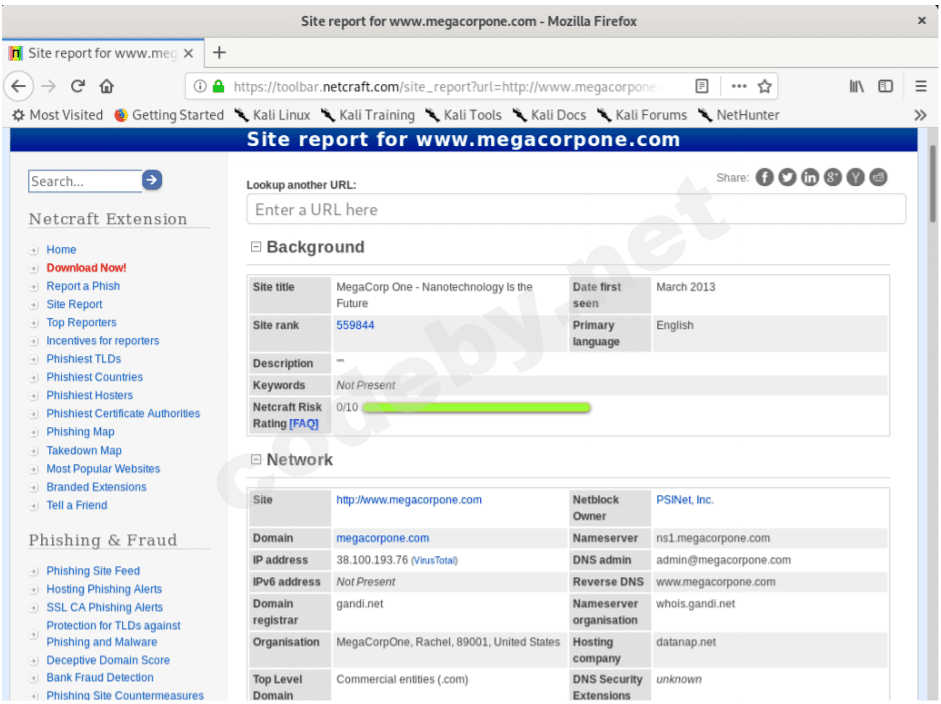The height and width of the screenshot is (704, 941).
Task: Go back with the browser Back arrow
Action: 19,86
